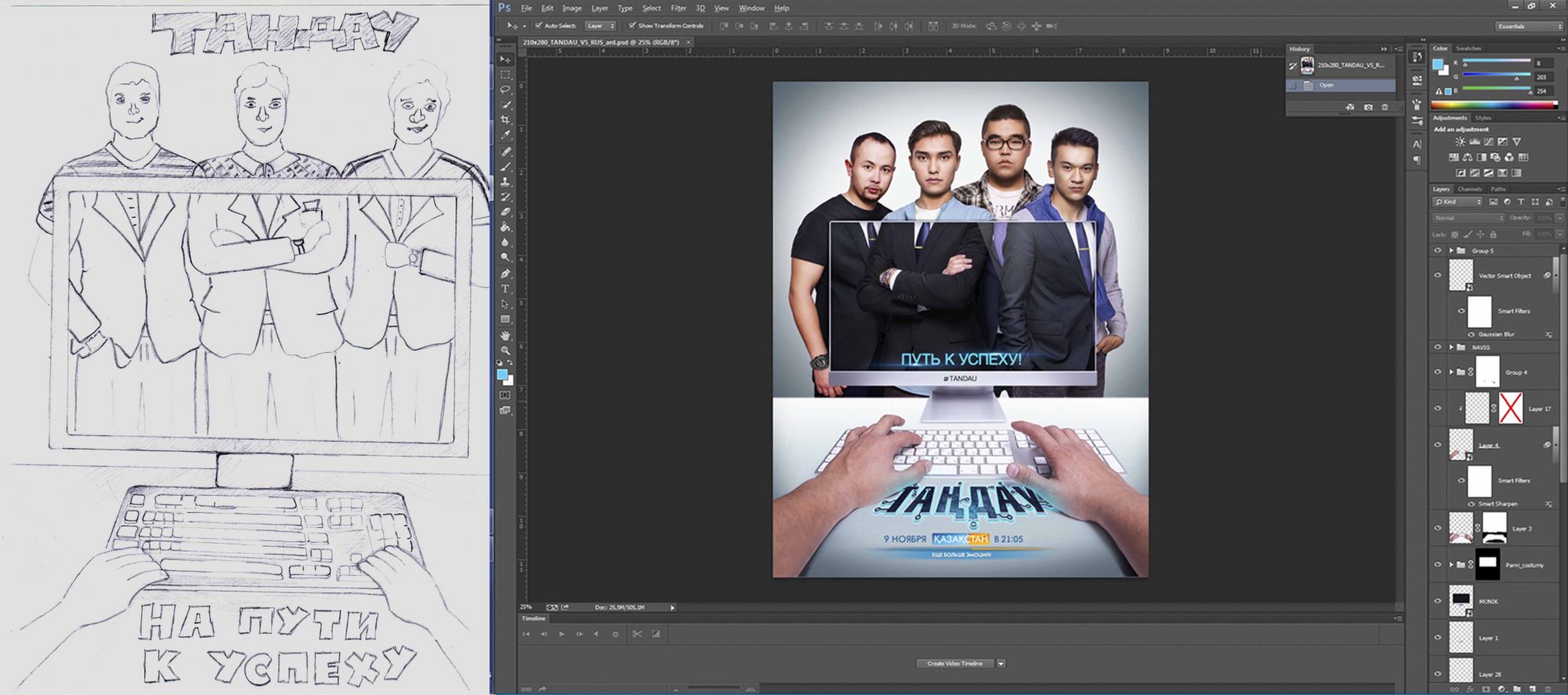The width and height of the screenshot is (1568, 695).
Task: Activate the Hand tool
Action: [505, 335]
